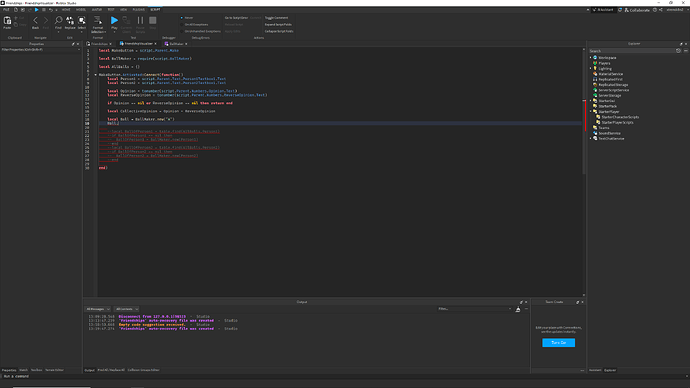Go Back in script navigation

(x=35, y=21)
